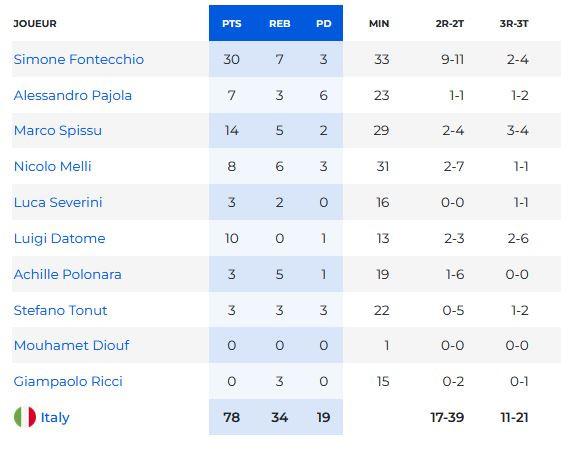Sort by the PTS column header
The height and width of the screenshot is (450, 561).
tap(231, 24)
